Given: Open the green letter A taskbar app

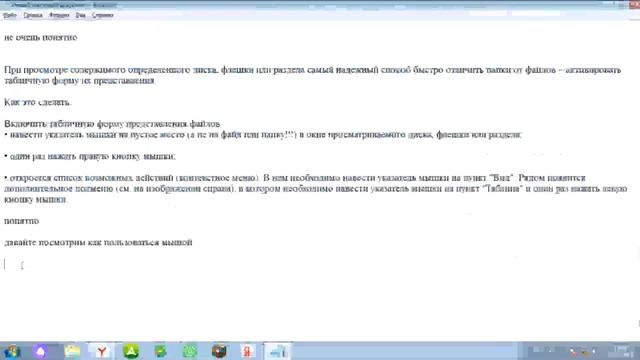Looking at the screenshot, I should pos(131,351).
